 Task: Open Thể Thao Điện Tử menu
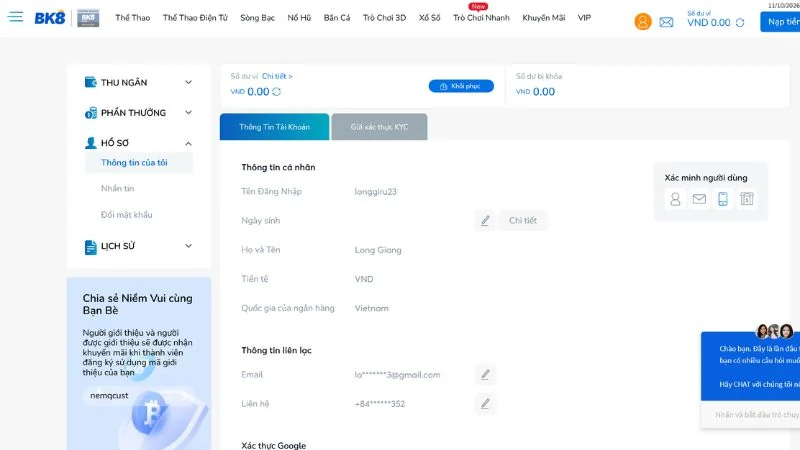[x=195, y=18]
